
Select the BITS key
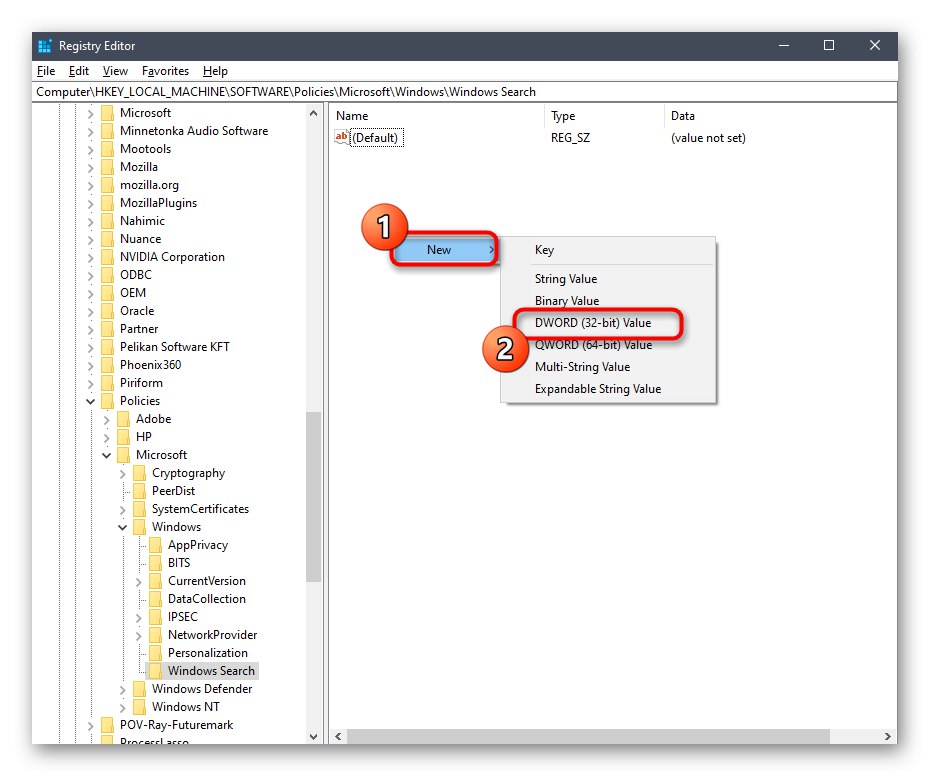[x=179, y=562]
